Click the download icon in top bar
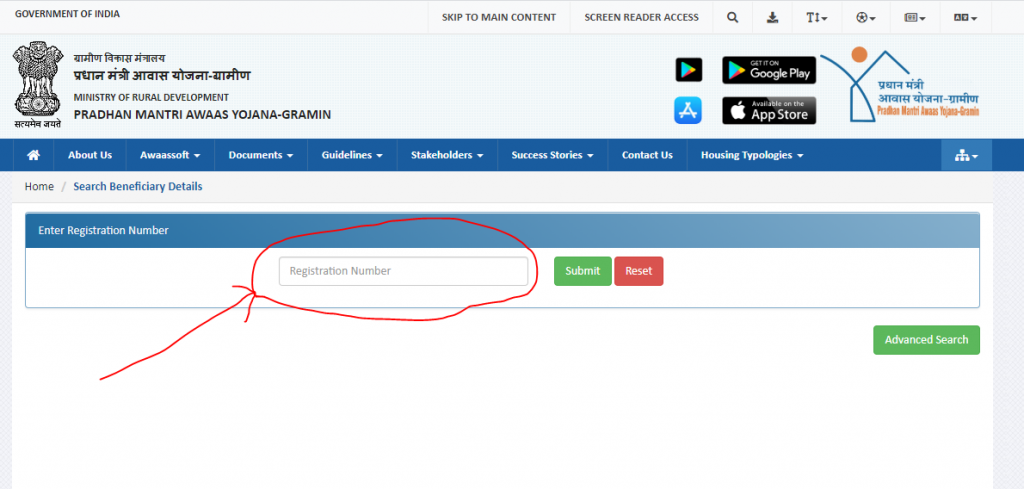Viewport: 1024px width, 489px height. point(772,17)
